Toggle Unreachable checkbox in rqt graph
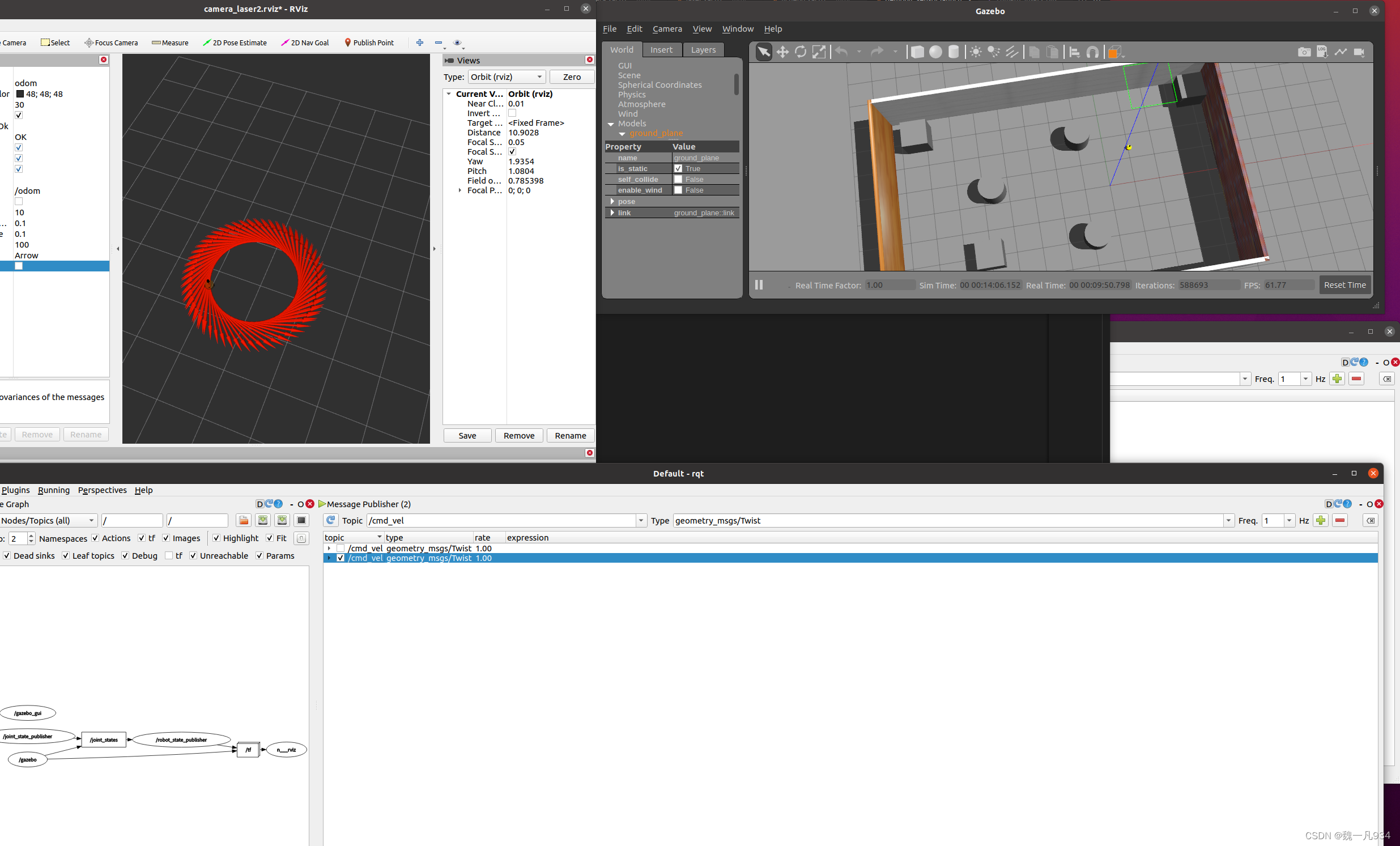The image size is (1400, 846). (193, 555)
